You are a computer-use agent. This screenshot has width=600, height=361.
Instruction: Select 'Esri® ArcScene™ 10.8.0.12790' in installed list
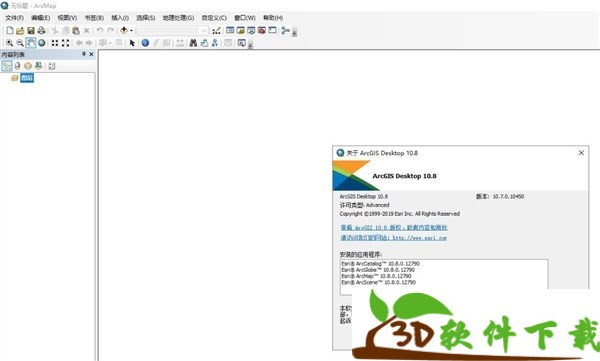coord(379,282)
